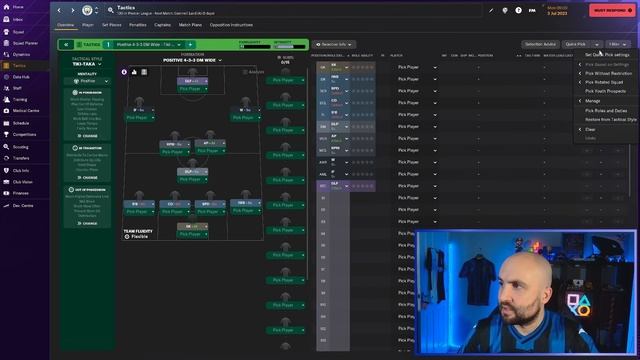Open Staff icon in sidebar
Viewport: 640px width, 360px height.
point(7,88)
